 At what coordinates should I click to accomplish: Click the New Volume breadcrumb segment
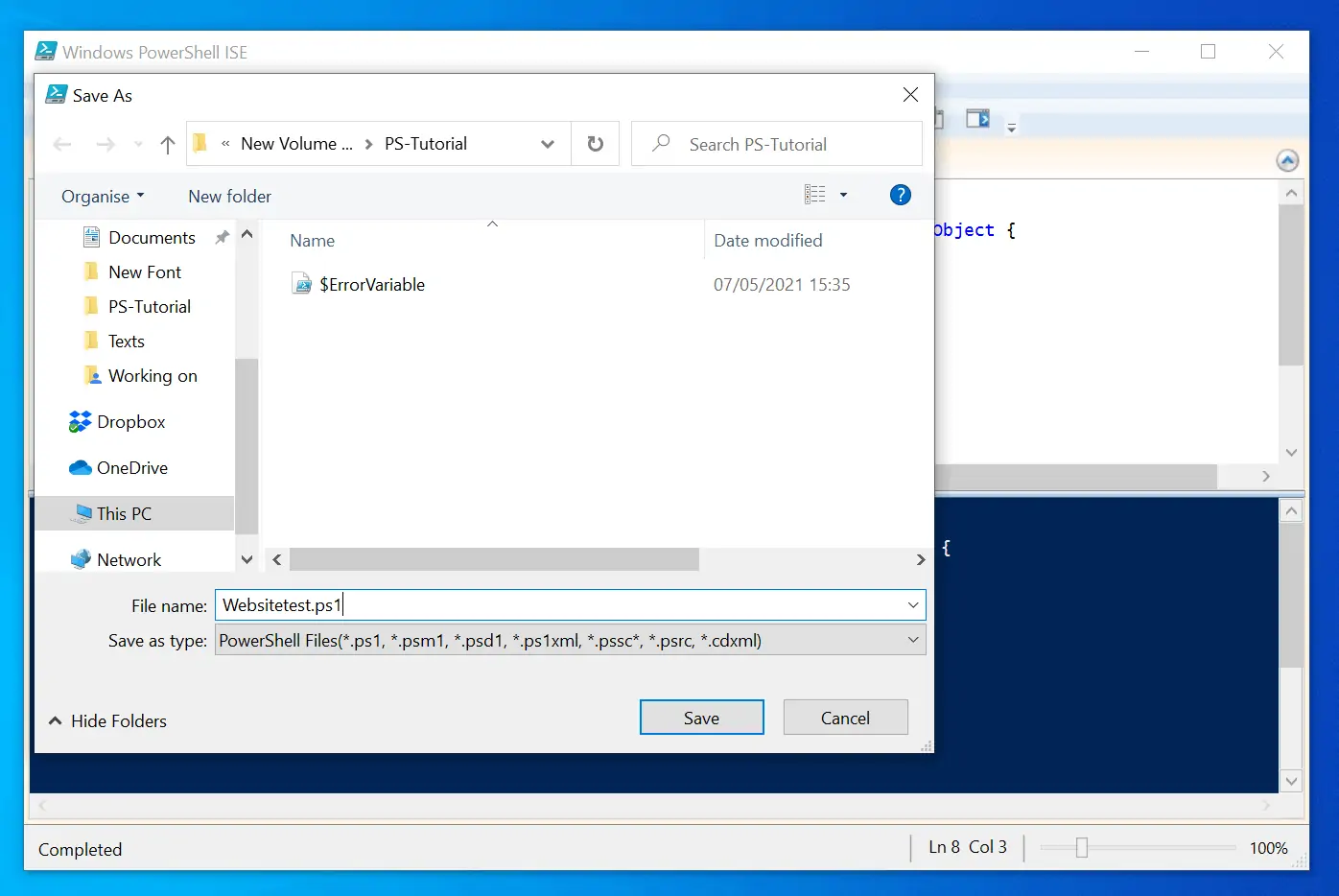pyautogui.click(x=296, y=144)
